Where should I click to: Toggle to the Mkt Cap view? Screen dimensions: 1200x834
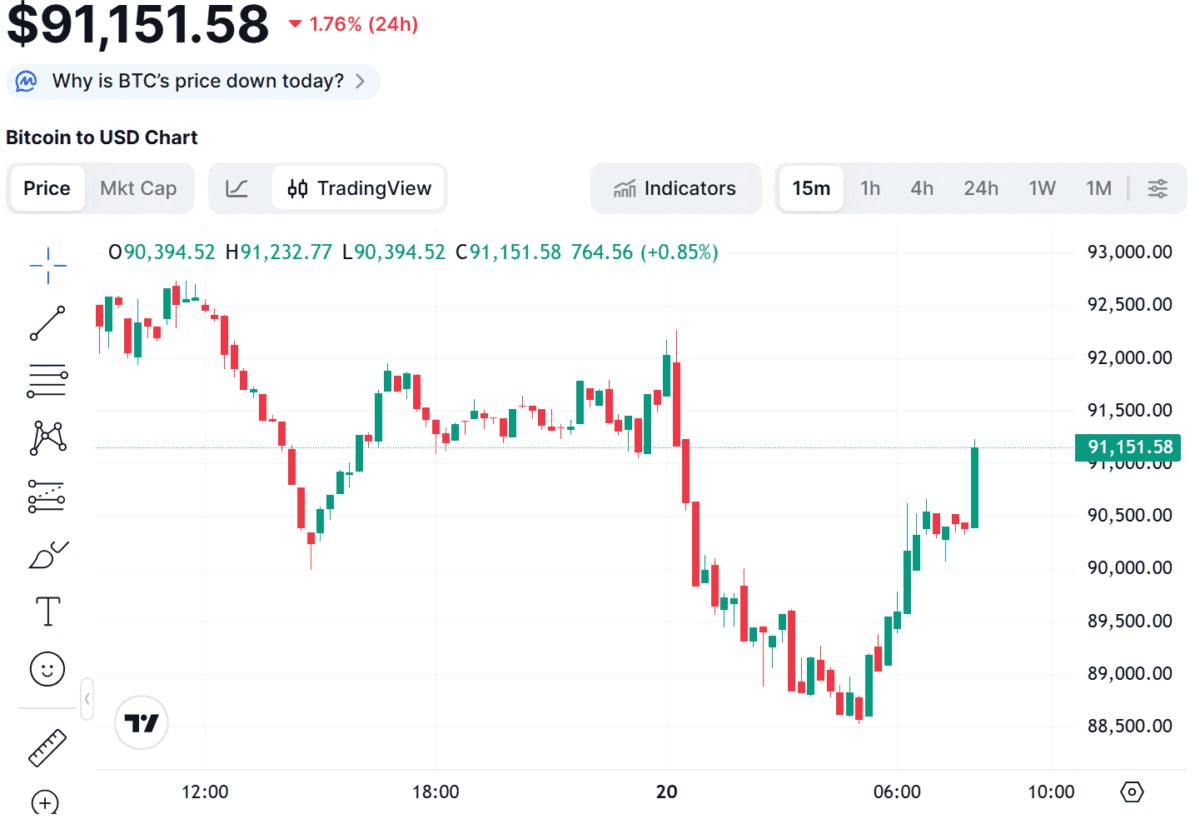coord(138,189)
